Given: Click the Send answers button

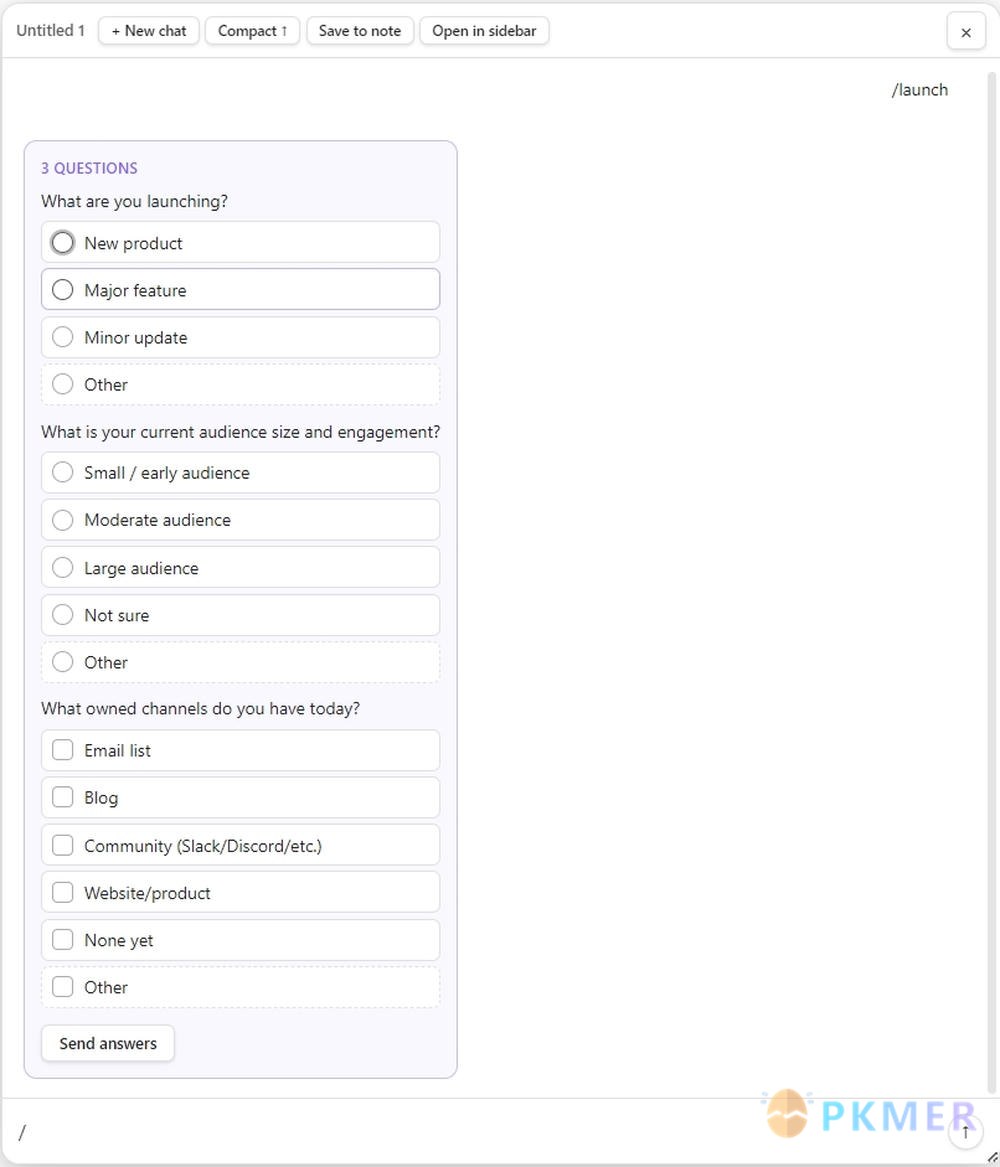Looking at the screenshot, I should 108,1043.
